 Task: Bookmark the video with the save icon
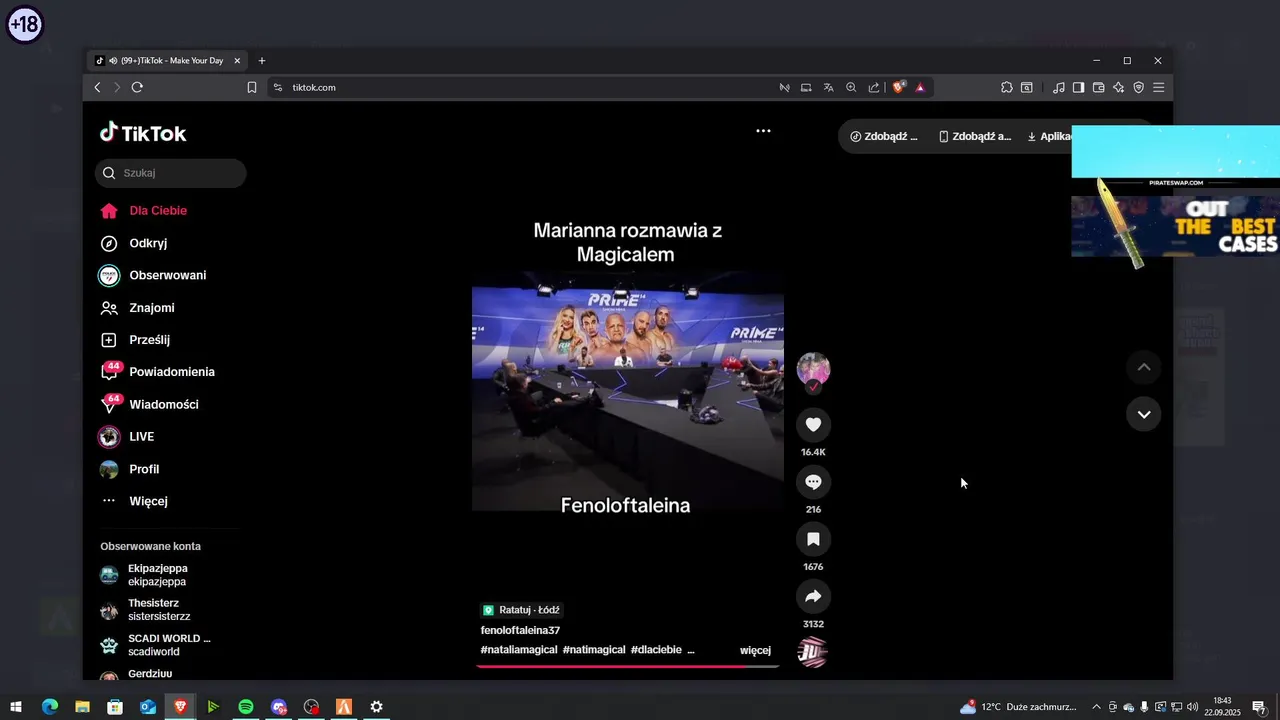click(813, 539)
